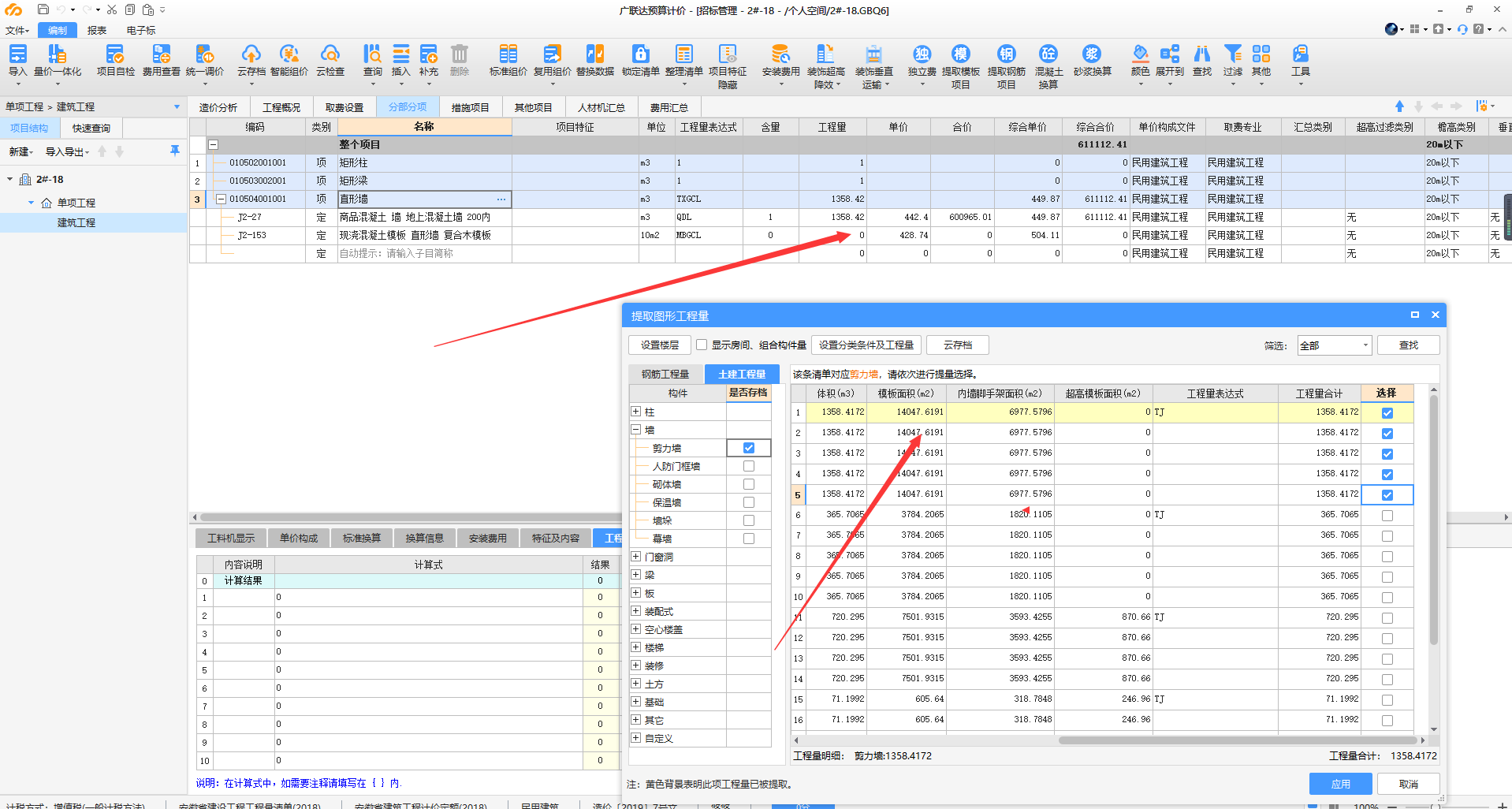Open the 量价一体化 tool

point(58,61)
